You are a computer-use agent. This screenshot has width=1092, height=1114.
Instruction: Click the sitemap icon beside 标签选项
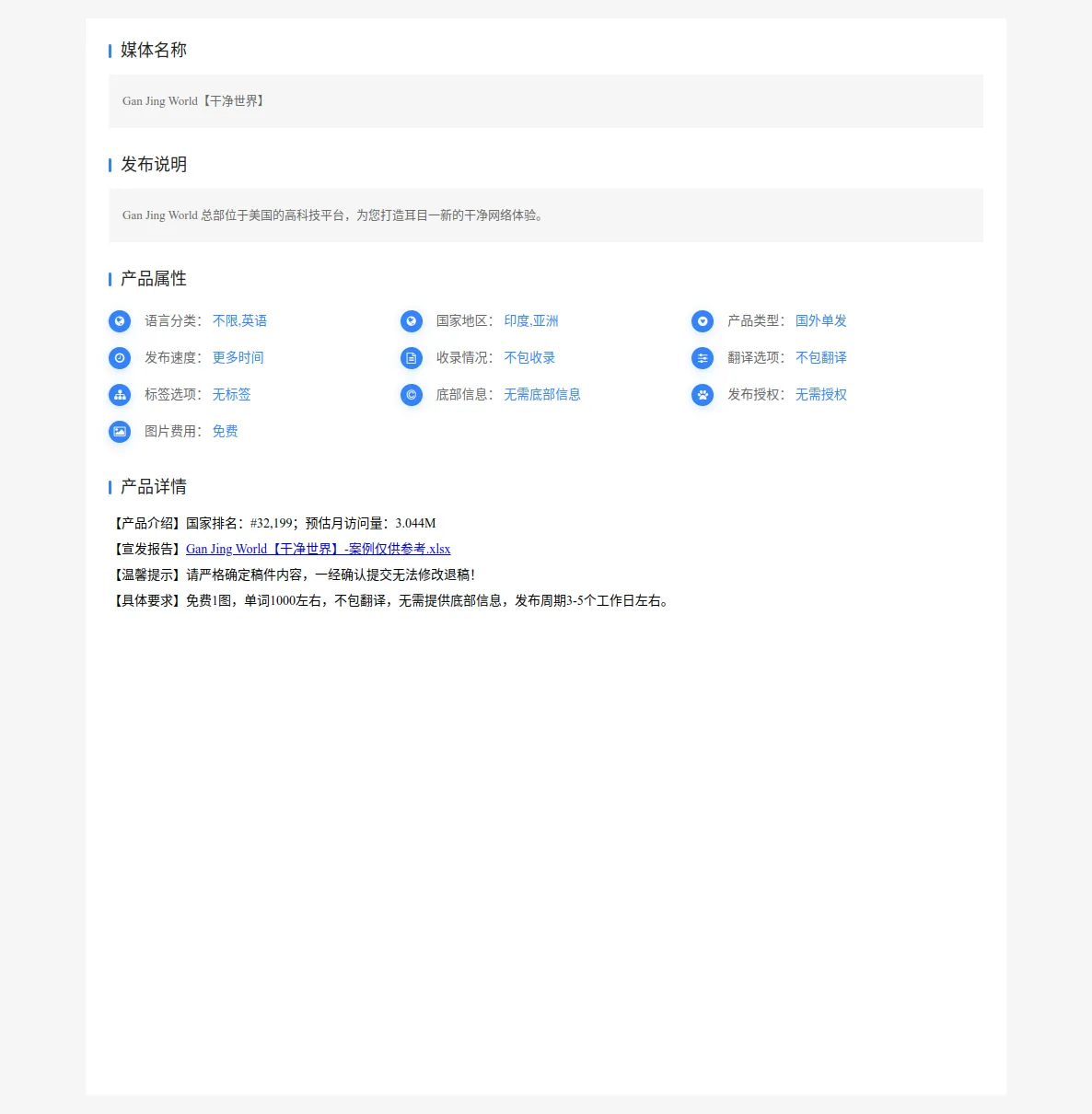click(x=120, y=395)
